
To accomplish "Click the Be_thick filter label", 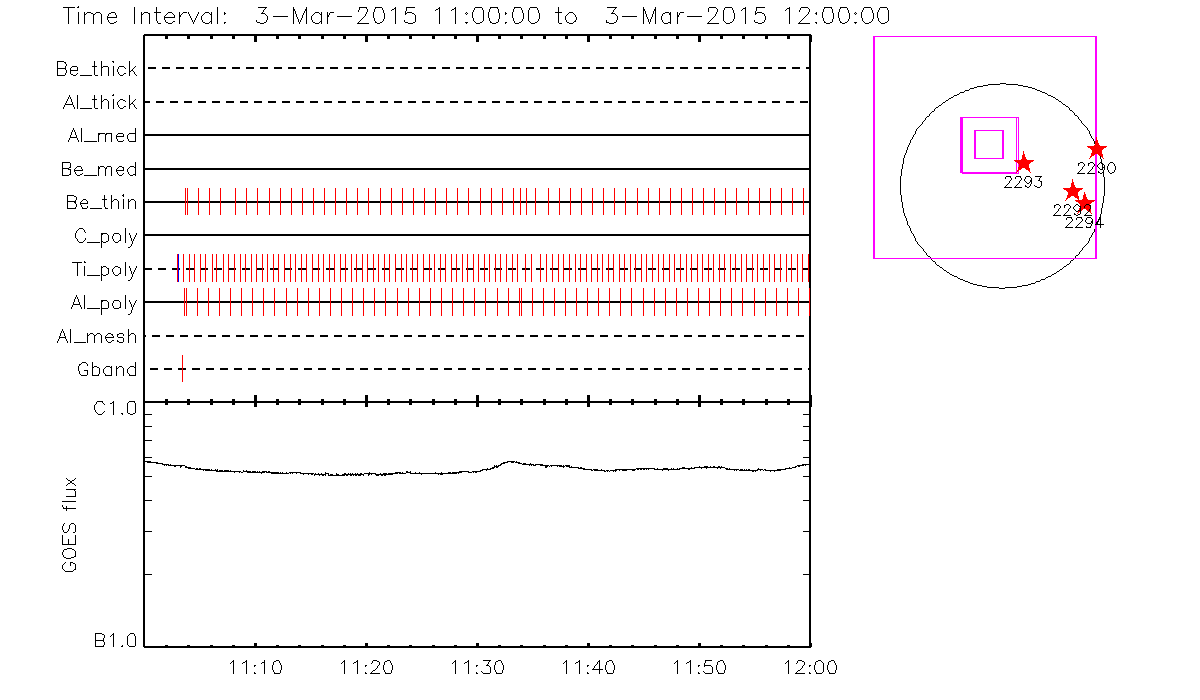I will [97, 70].
